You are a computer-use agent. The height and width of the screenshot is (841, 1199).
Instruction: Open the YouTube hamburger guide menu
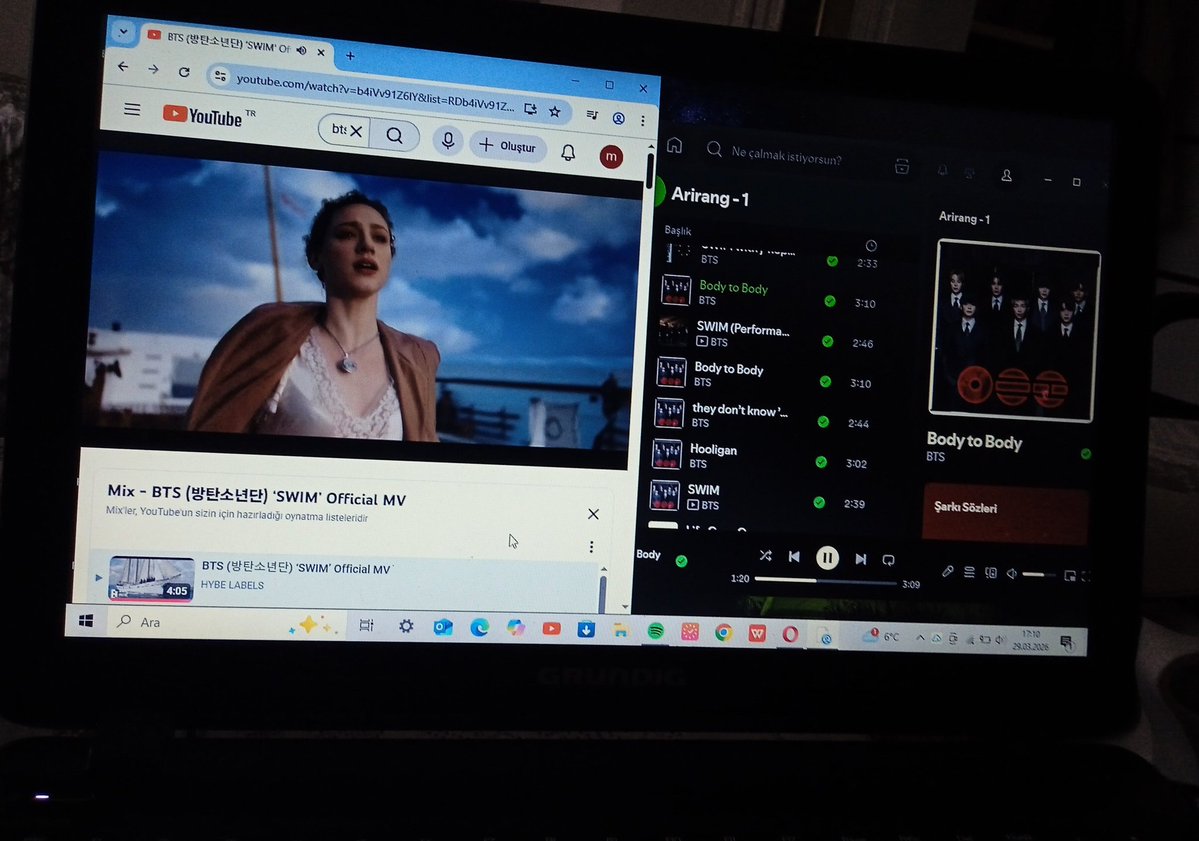pyautogui.click(x=132, y=109)
